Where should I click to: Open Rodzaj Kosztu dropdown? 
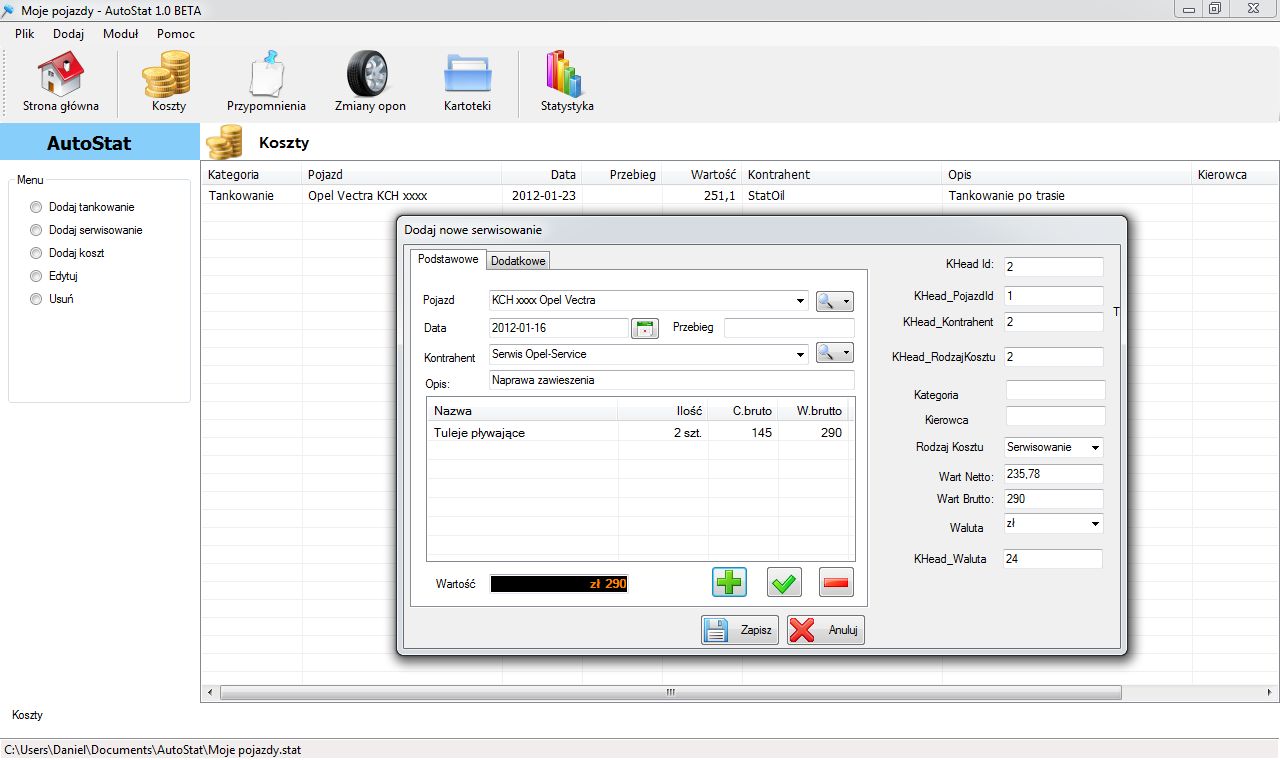(1095, 448)
